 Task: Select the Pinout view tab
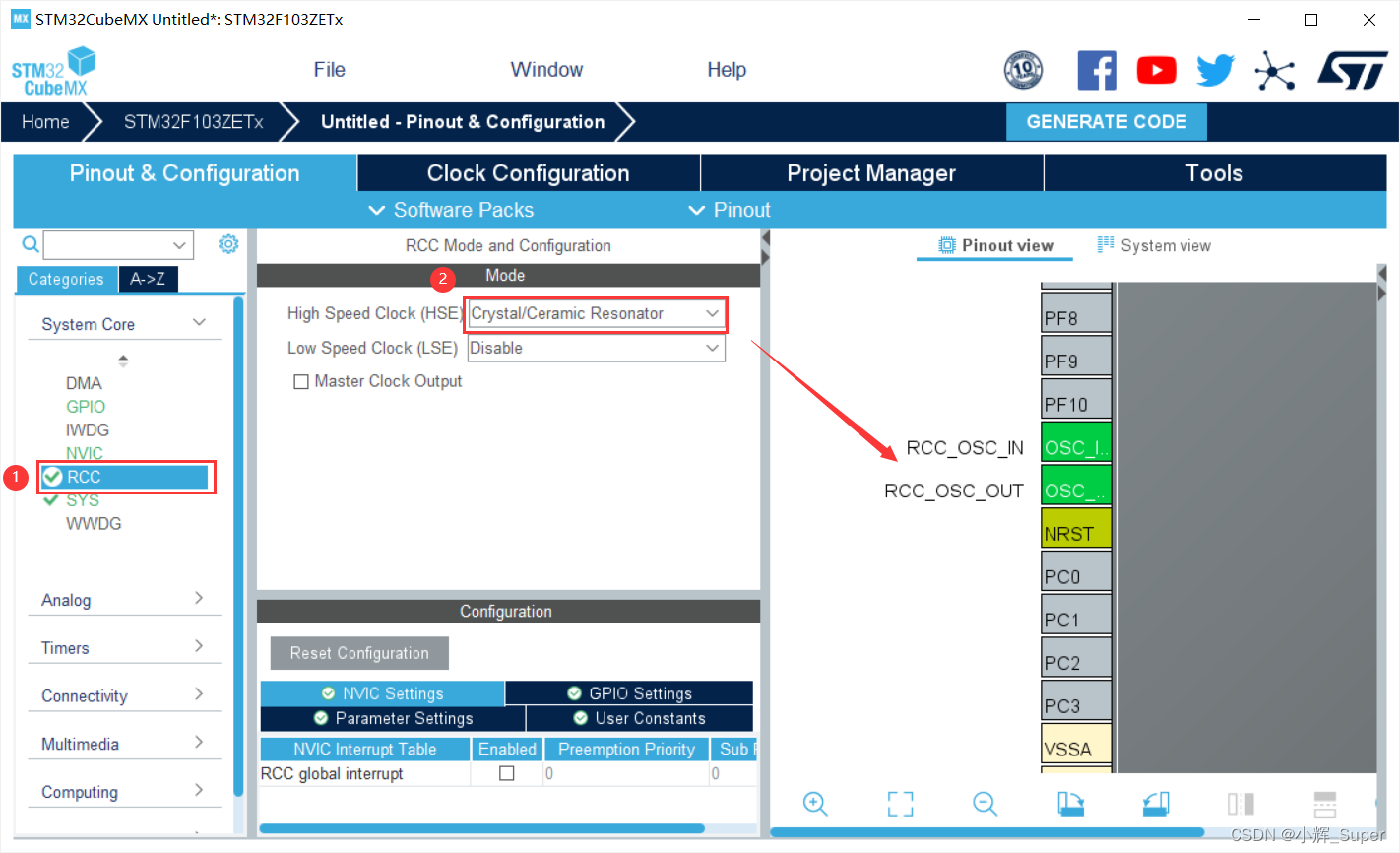click(x=995, y=245)
